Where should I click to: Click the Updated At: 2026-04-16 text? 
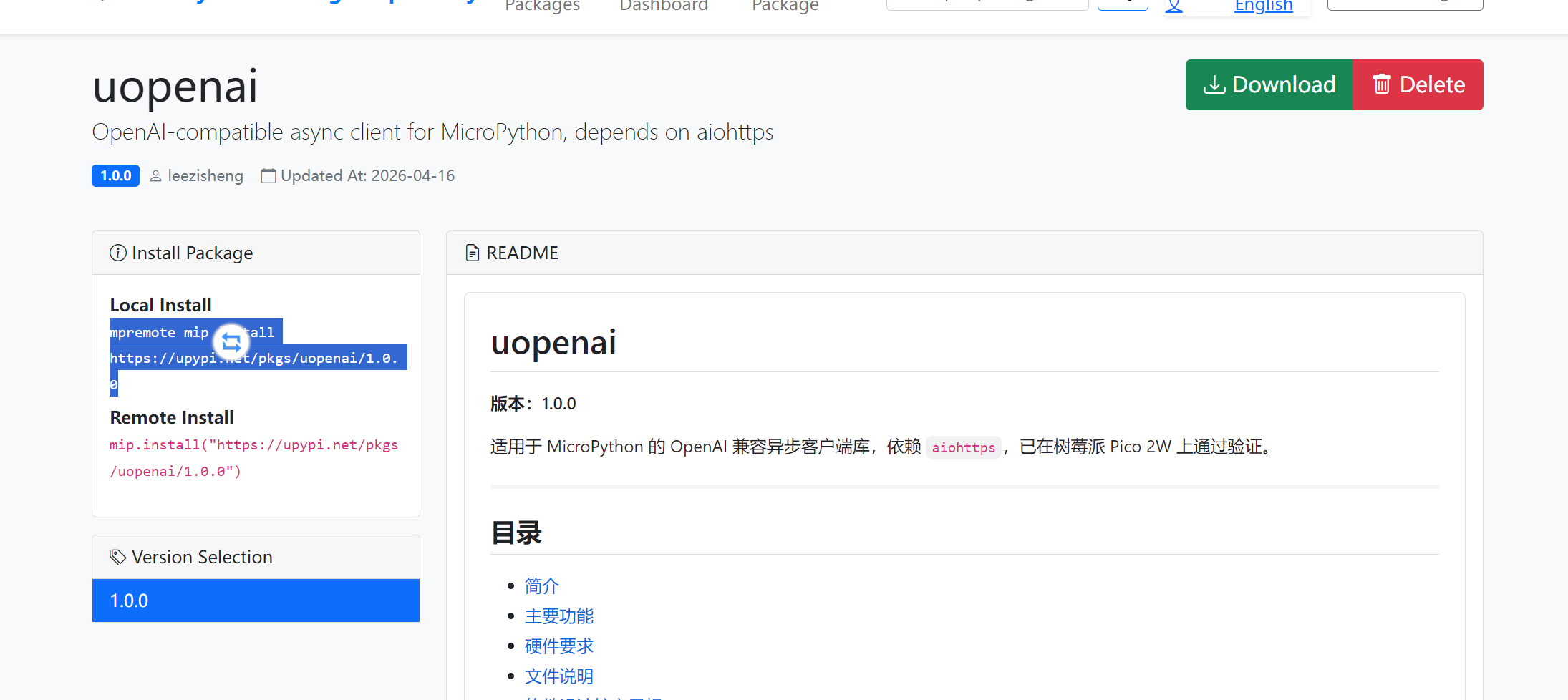(368, 176)
